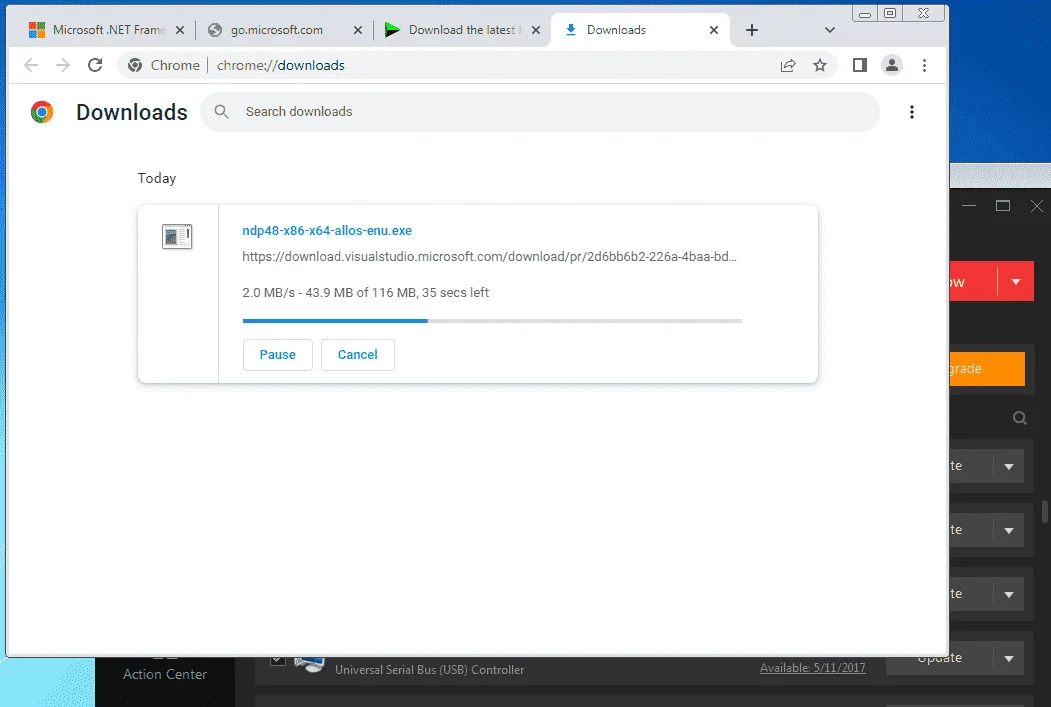The image size is (1051, 707).
Task: Click Universal Serial Bus (USB) Controller text
Action: [430, 669]
